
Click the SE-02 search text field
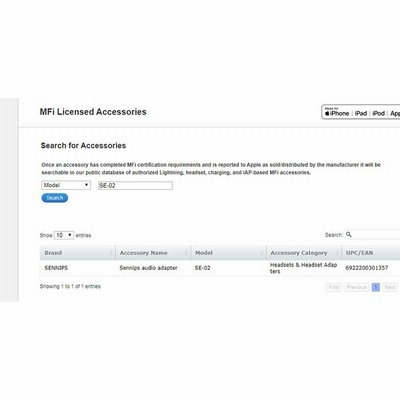(x=135, y=186)
